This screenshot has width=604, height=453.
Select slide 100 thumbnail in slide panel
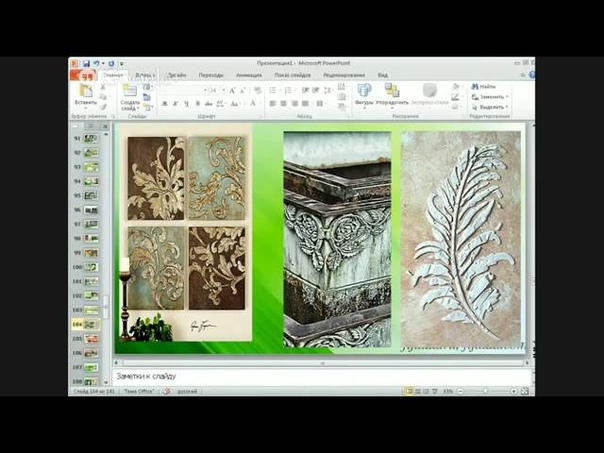pyautogui.click(x=90, y=267)
